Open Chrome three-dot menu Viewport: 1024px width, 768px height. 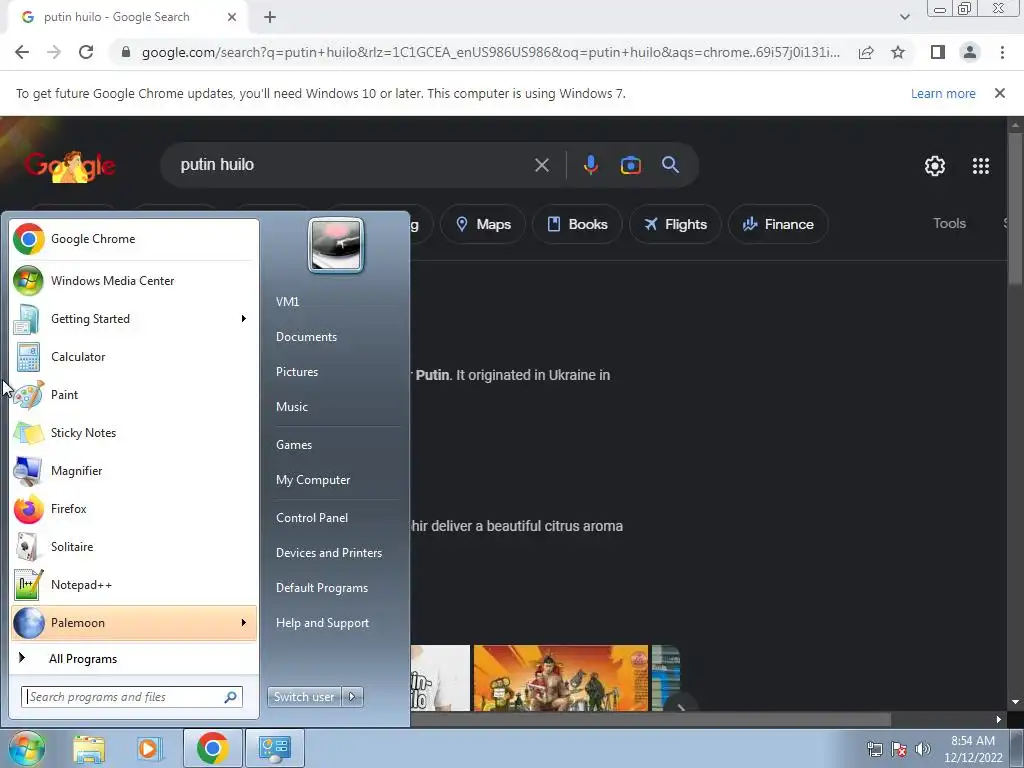(1002, 52)
